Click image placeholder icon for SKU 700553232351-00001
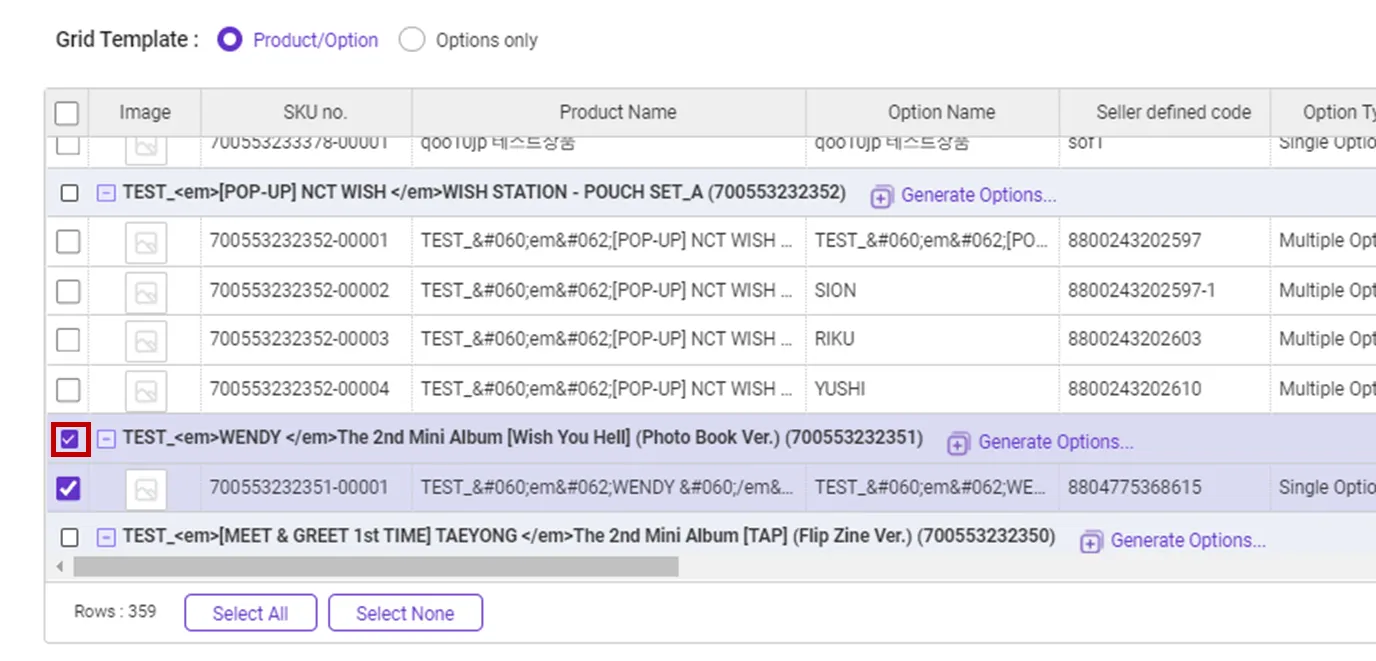 [x=146, y=489]
